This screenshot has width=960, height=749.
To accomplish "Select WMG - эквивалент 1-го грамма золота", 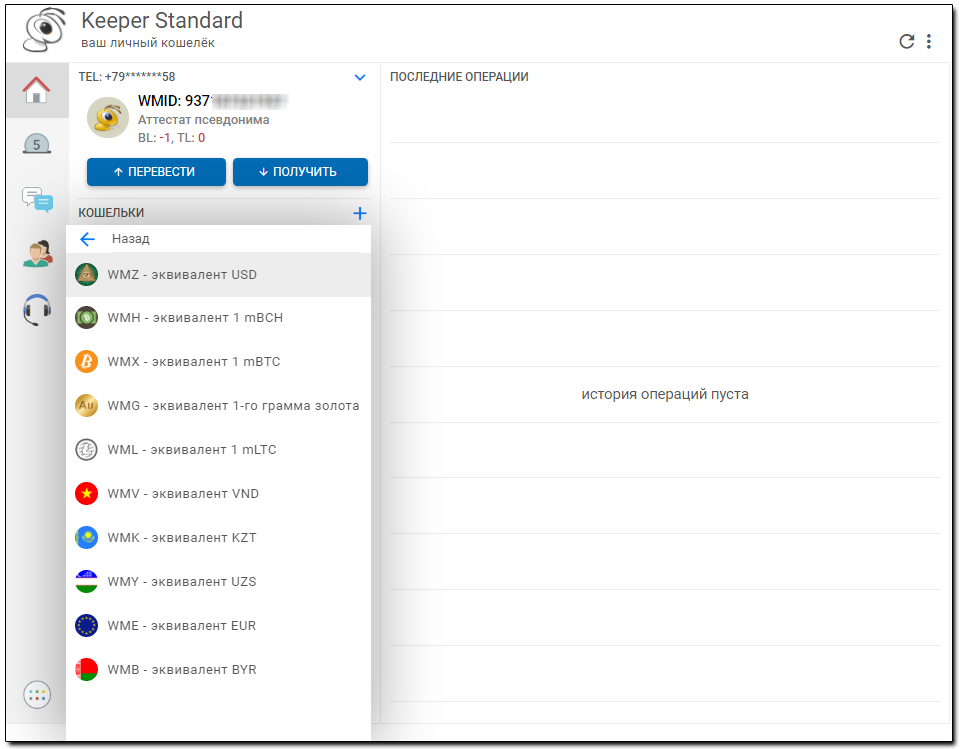I will tap(219, 405).
